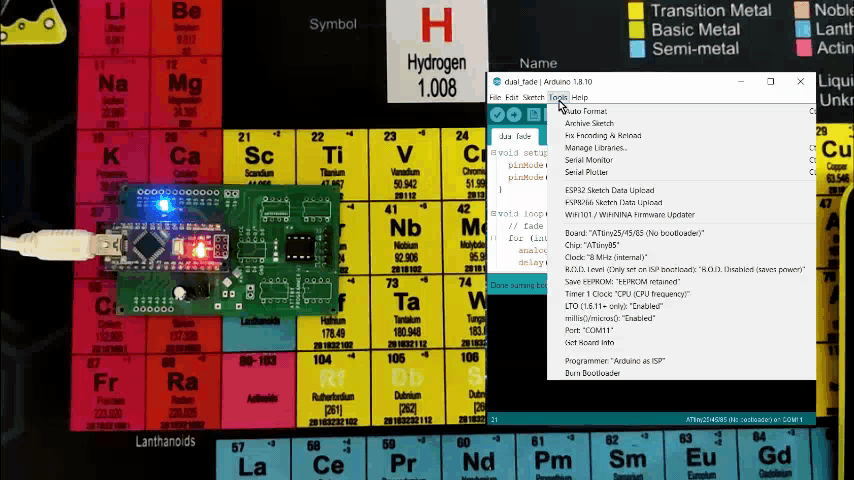Select ESP8266 Sketch Data Upload

681,203
